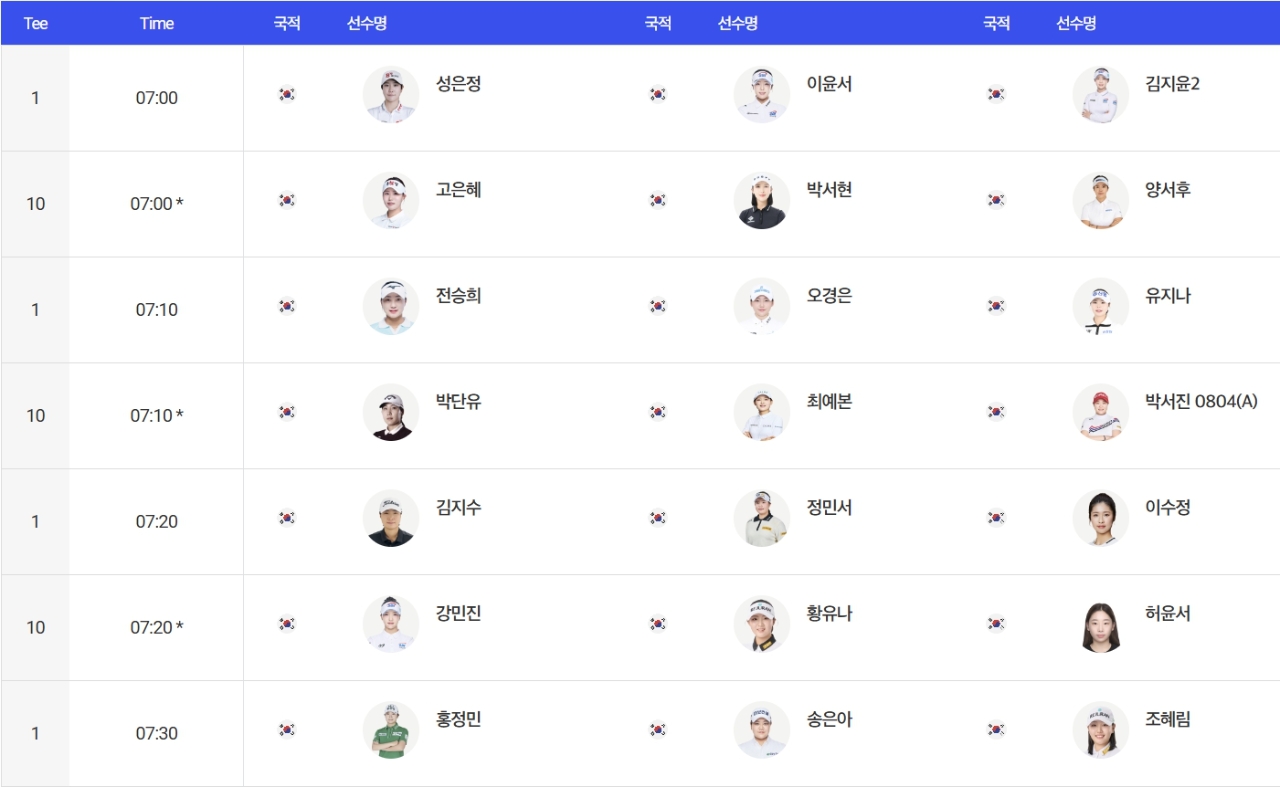Select the flag icon beside 김지수
The width and height of the screenshot is (1280, 787).
pos(287,518)
